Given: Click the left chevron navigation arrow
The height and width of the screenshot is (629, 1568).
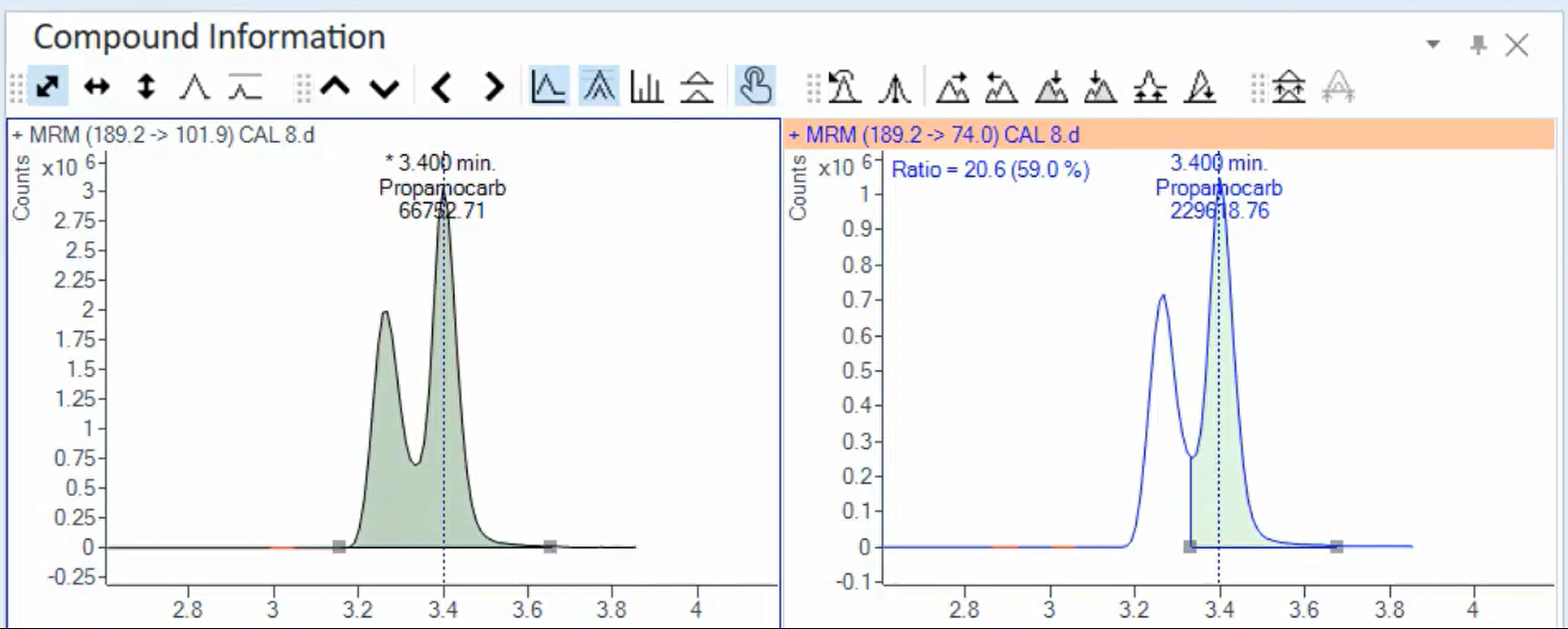Looking at the screenshot, I should coord(442,86).
